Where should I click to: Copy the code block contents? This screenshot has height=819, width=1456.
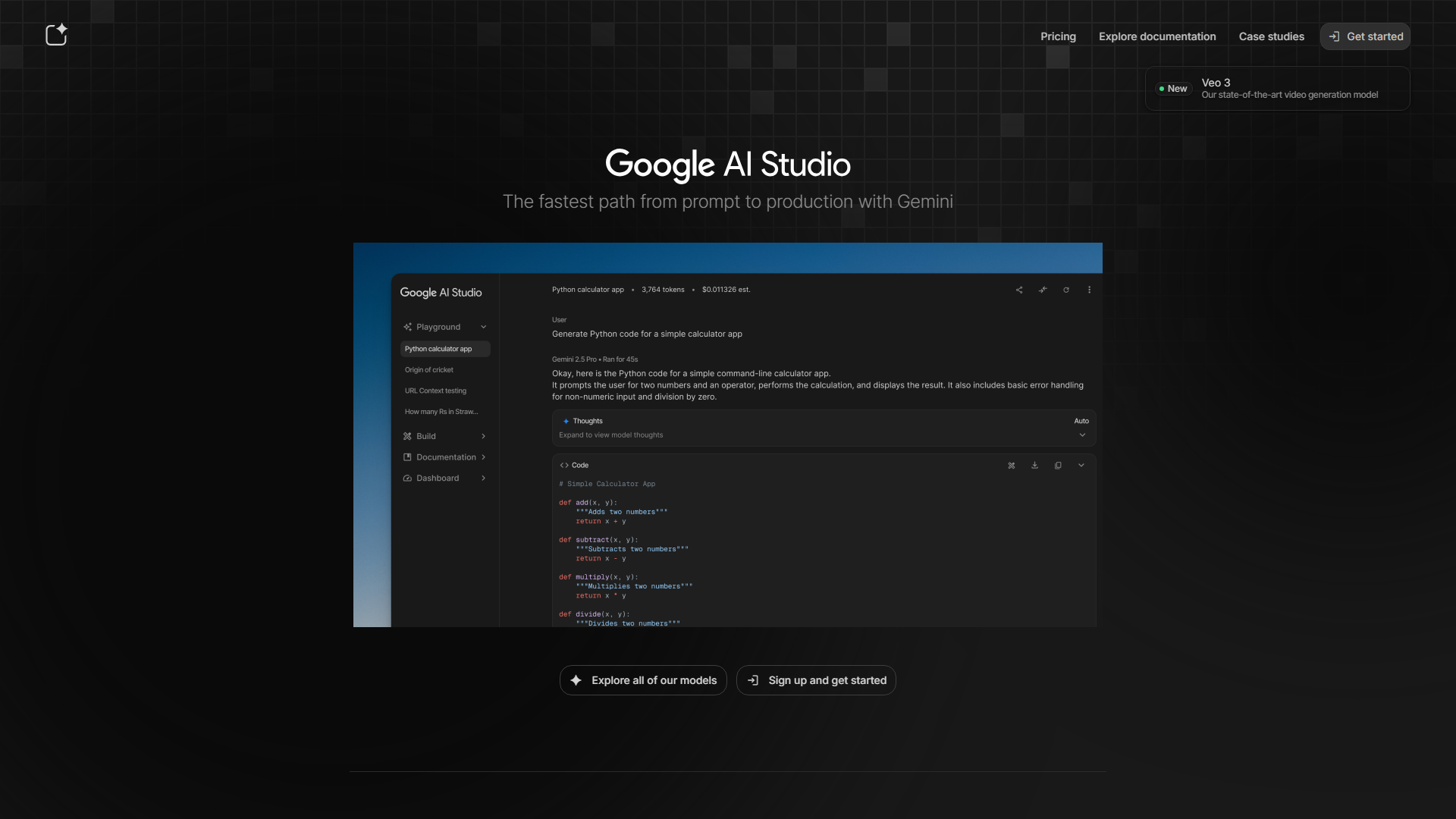click(x=1058, y=466)
